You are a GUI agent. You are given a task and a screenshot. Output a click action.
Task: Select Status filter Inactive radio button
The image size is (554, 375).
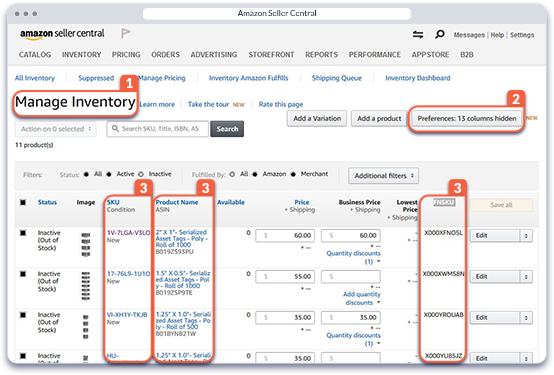pos(141,174)
